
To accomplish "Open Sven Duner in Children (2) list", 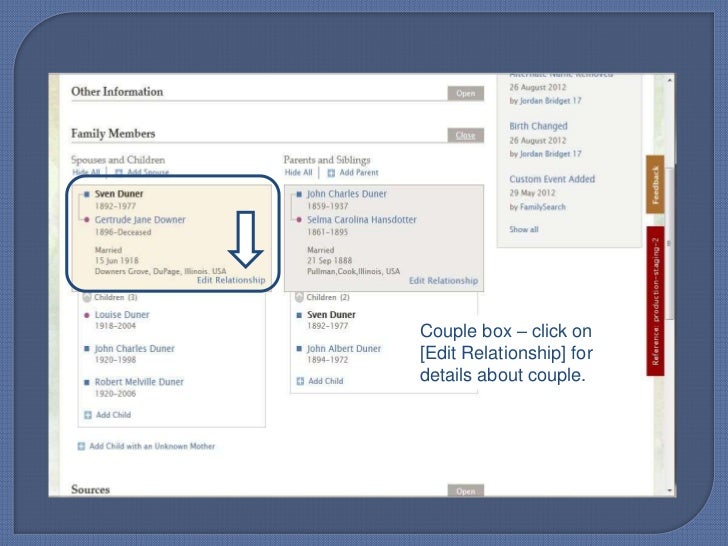I will (331, 315).
